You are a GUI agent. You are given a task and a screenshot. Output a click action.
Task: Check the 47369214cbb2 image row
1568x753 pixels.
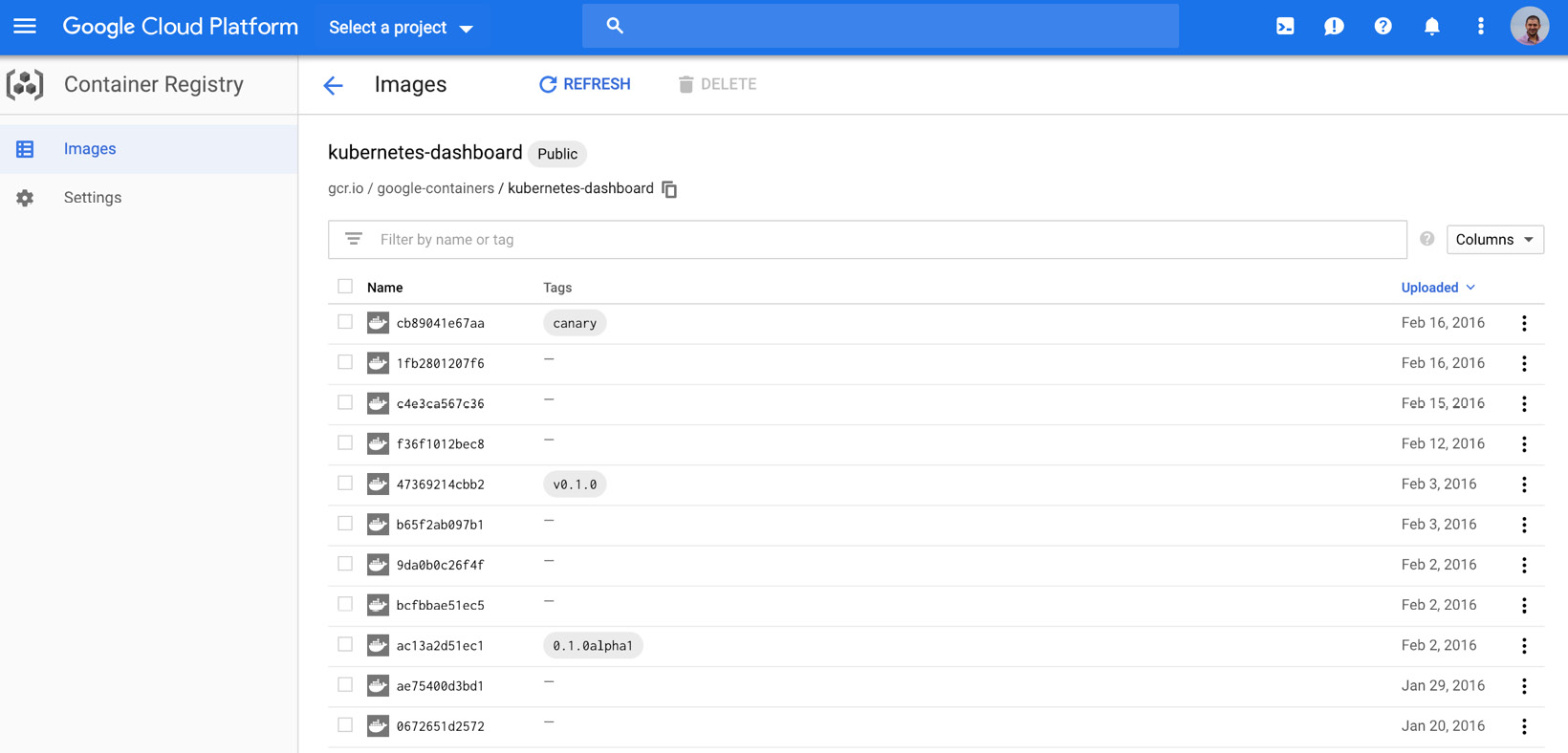click(x=345, y=484)
